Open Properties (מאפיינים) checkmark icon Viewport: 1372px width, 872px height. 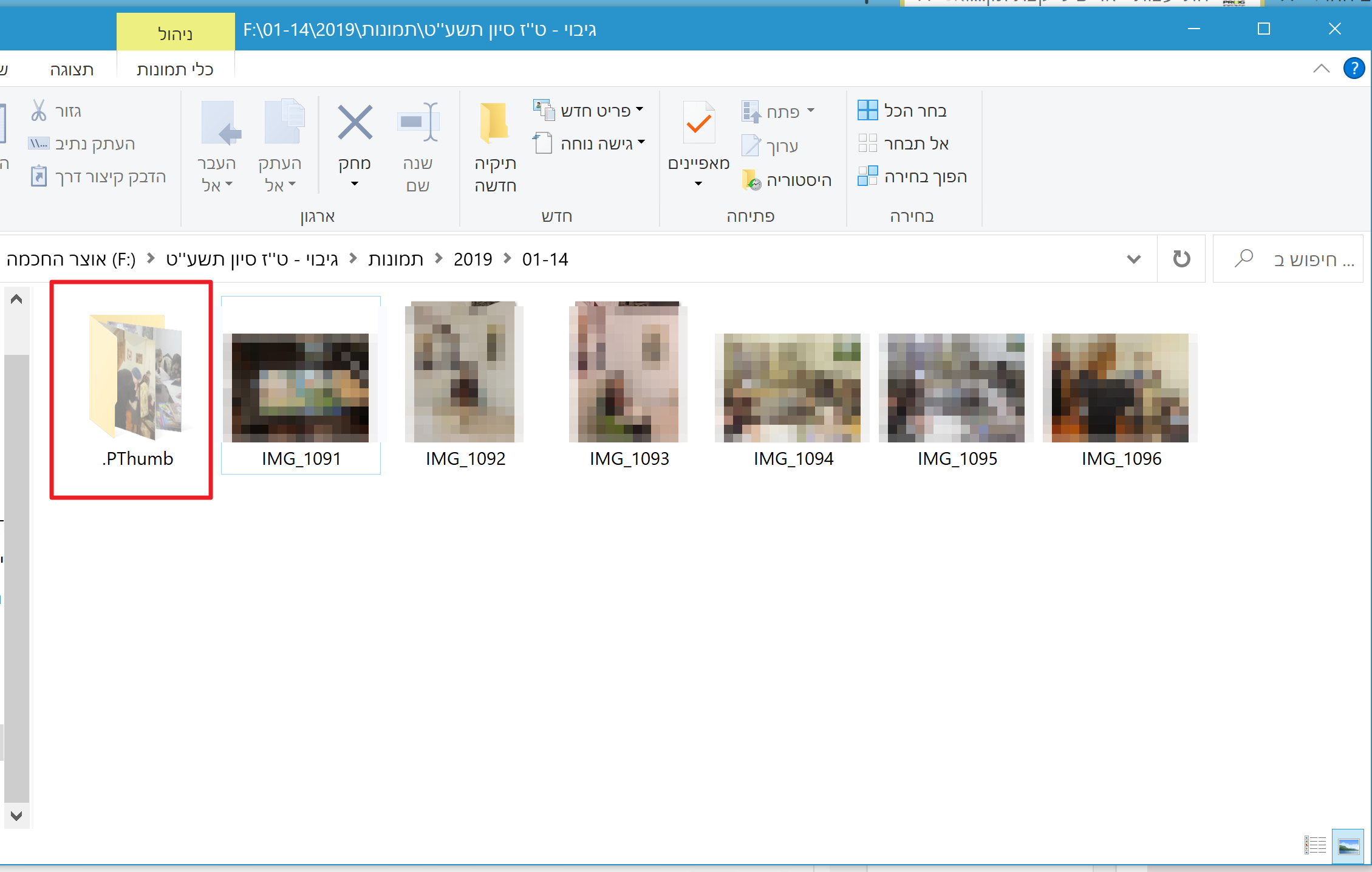pos(698,123)
